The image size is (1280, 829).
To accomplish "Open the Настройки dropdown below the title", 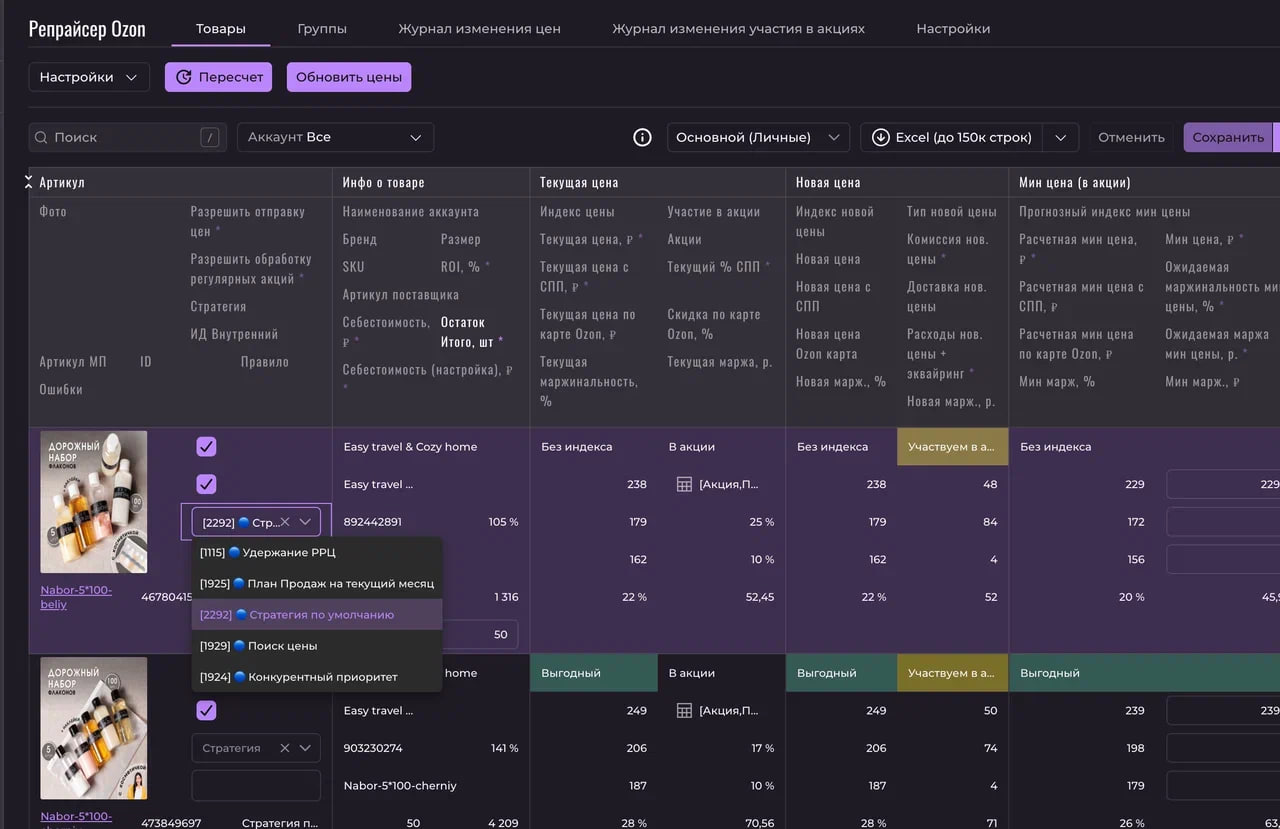I will [x=89, y=77].
